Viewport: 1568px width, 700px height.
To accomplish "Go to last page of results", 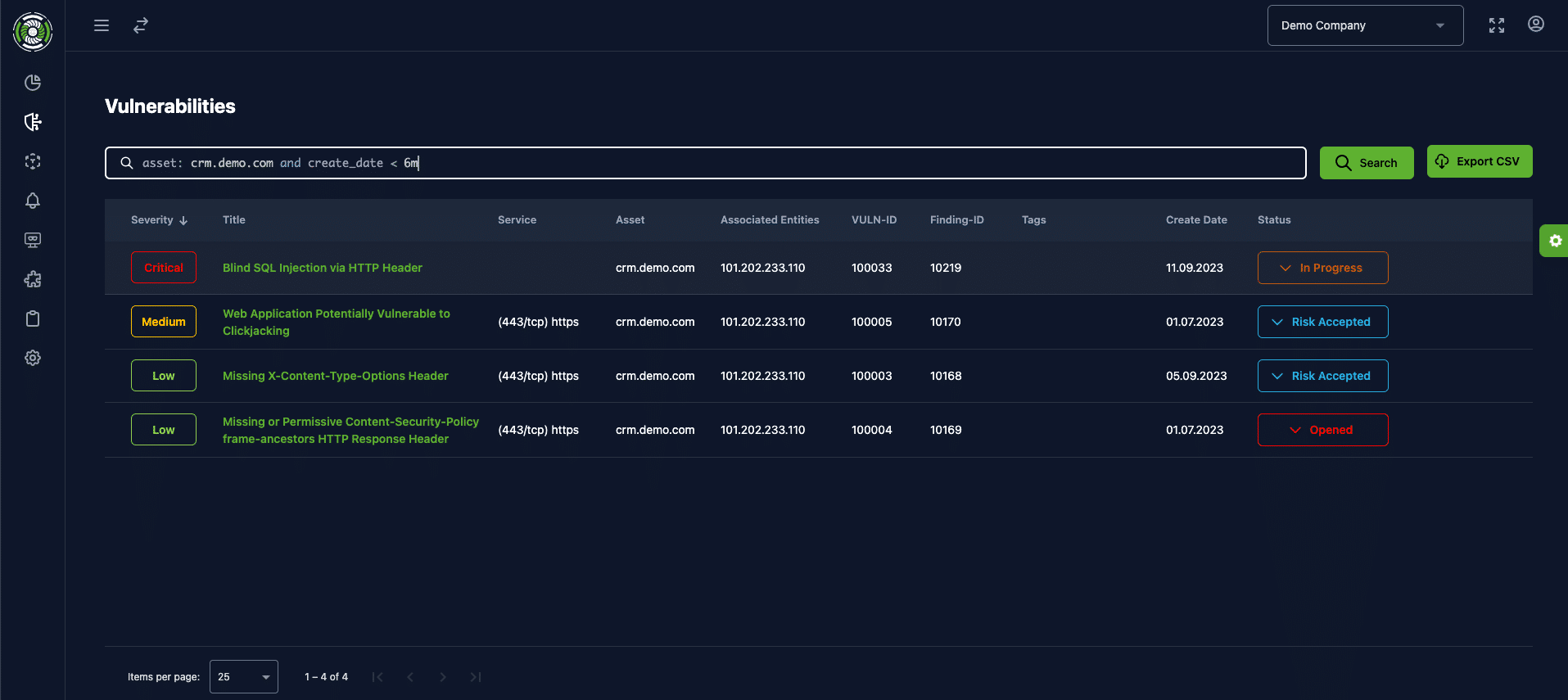I will tap(476, 677).
